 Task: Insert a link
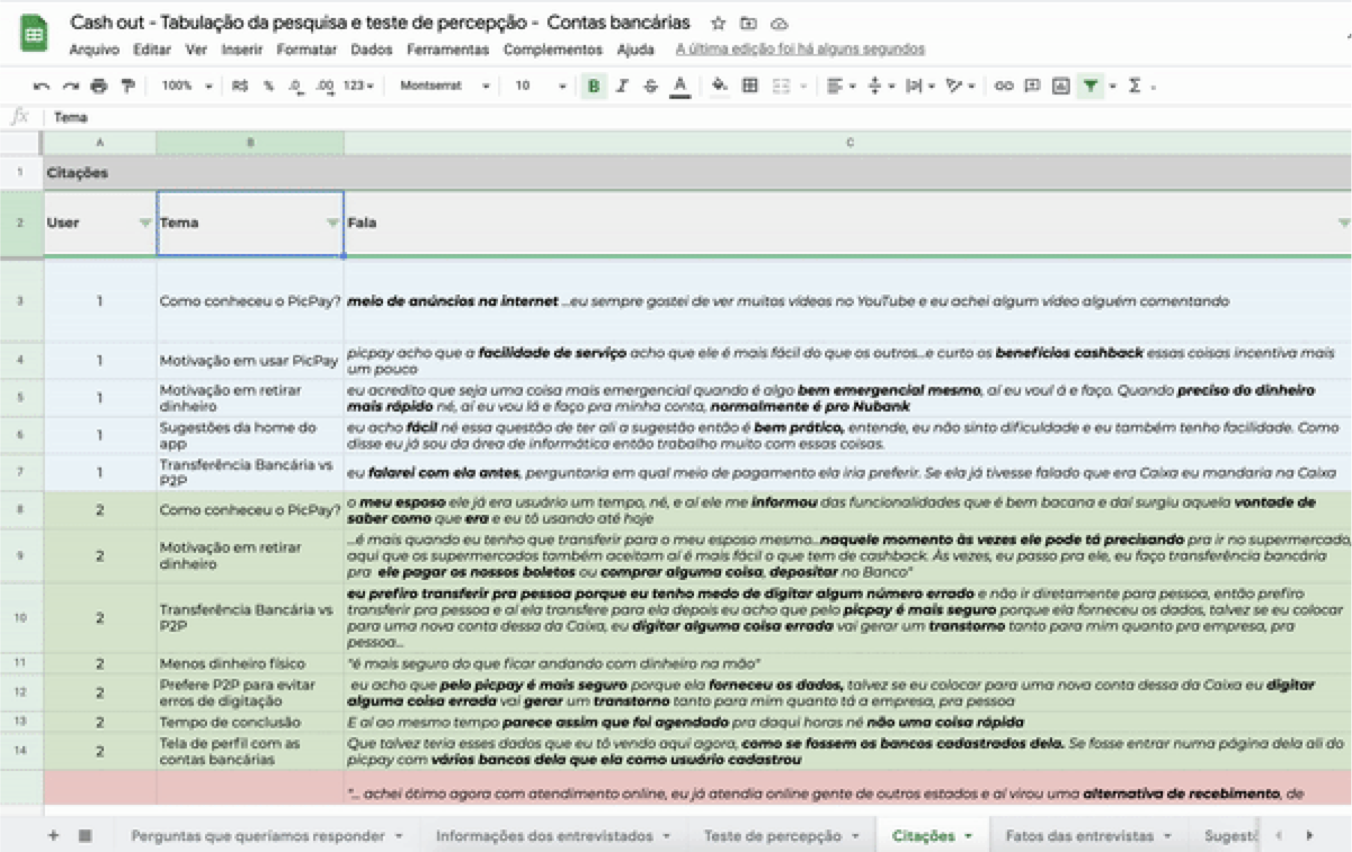click(x=1003, y=86)
